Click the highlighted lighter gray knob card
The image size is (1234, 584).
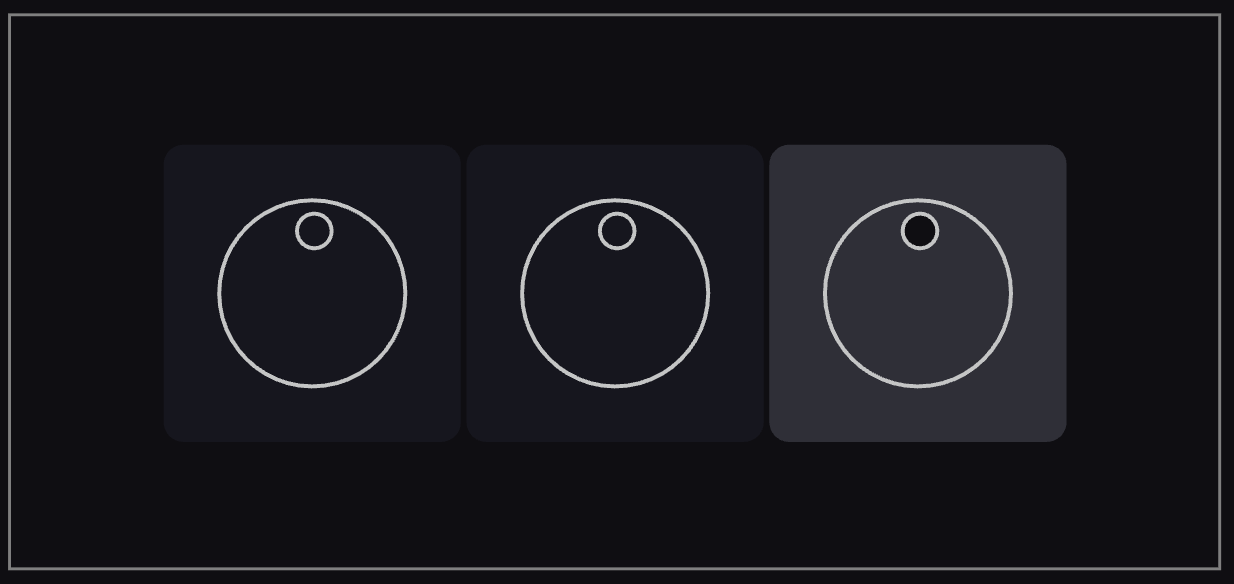coord(918,293)
